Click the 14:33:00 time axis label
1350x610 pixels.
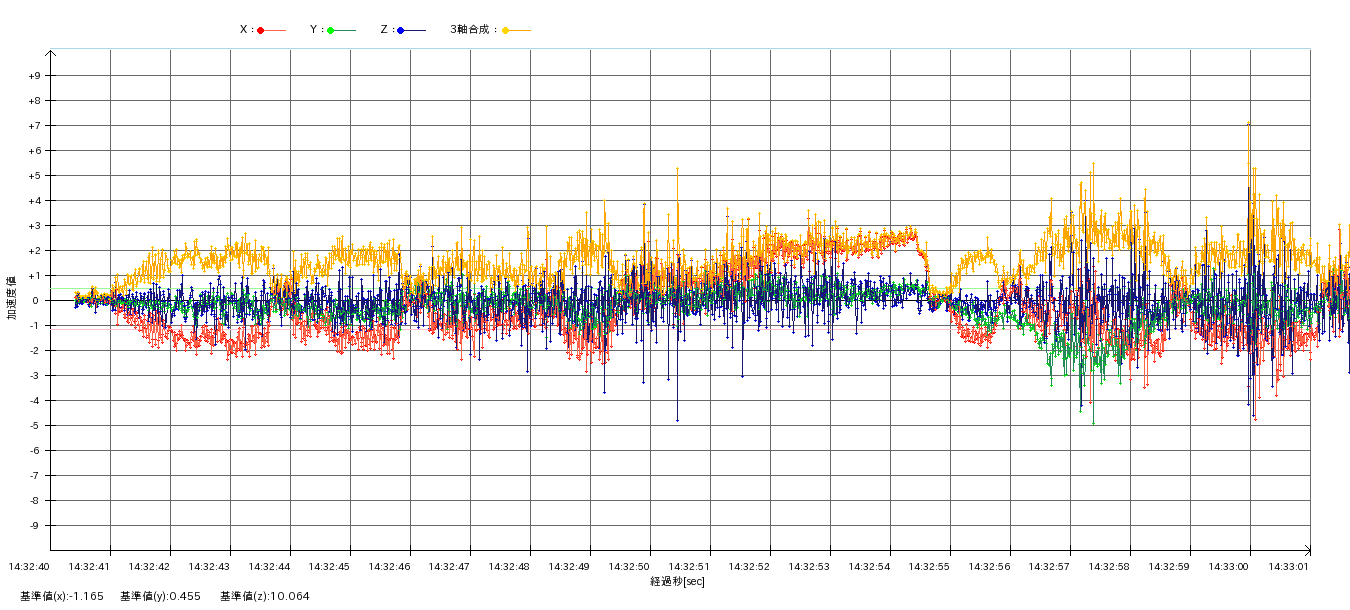click(1229, 567)
